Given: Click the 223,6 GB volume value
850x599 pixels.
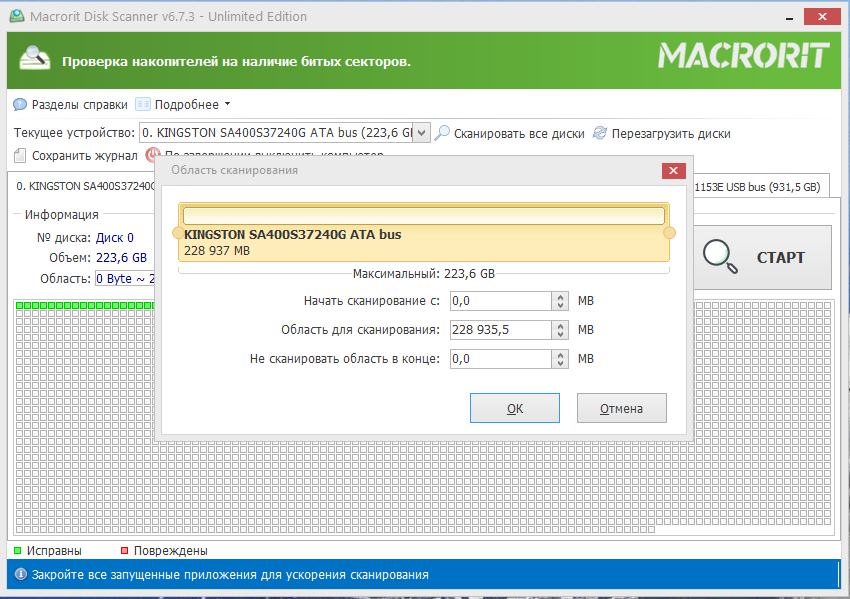Looking at the screenshot, I should (x=121, y=257).
